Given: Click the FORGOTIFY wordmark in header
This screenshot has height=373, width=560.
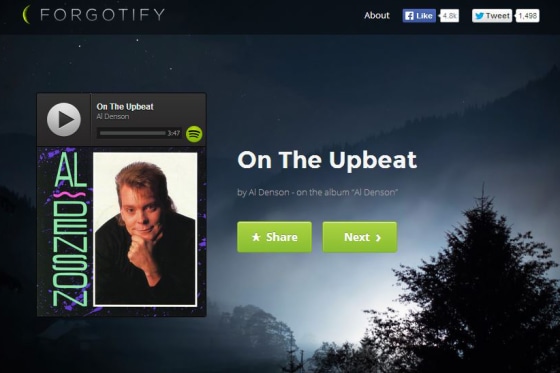Looking at the screenshot, I should tap(102, 15).
